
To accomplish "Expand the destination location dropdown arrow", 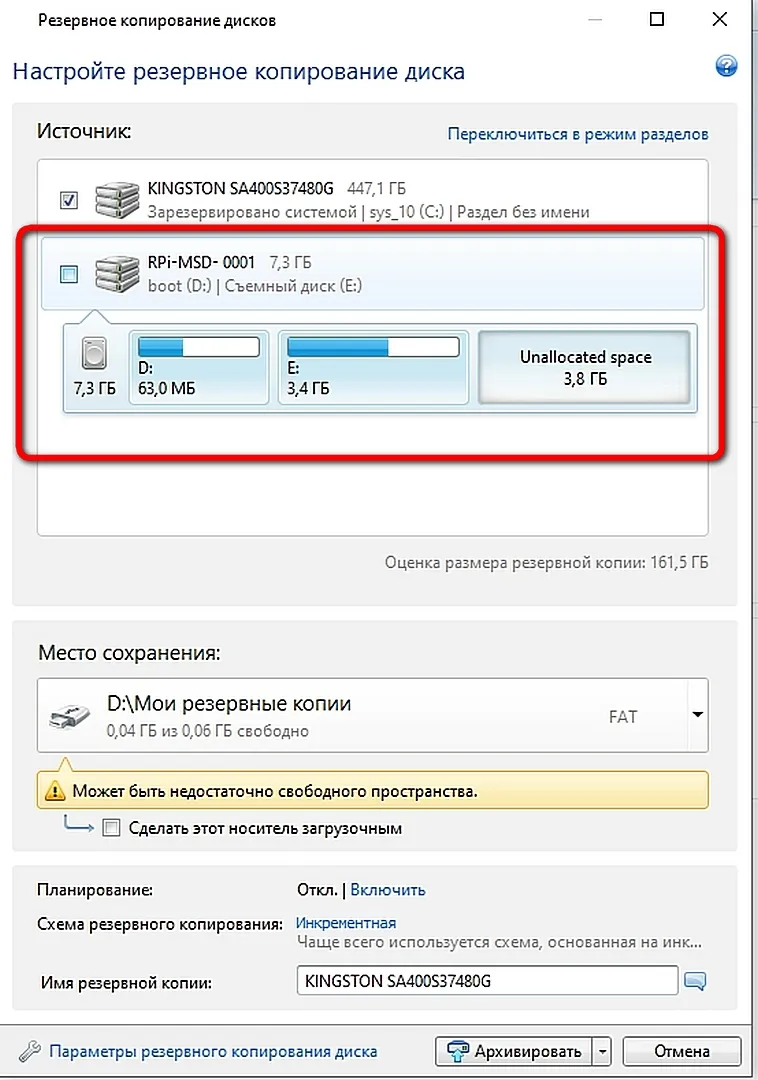I will pos(697,715).
